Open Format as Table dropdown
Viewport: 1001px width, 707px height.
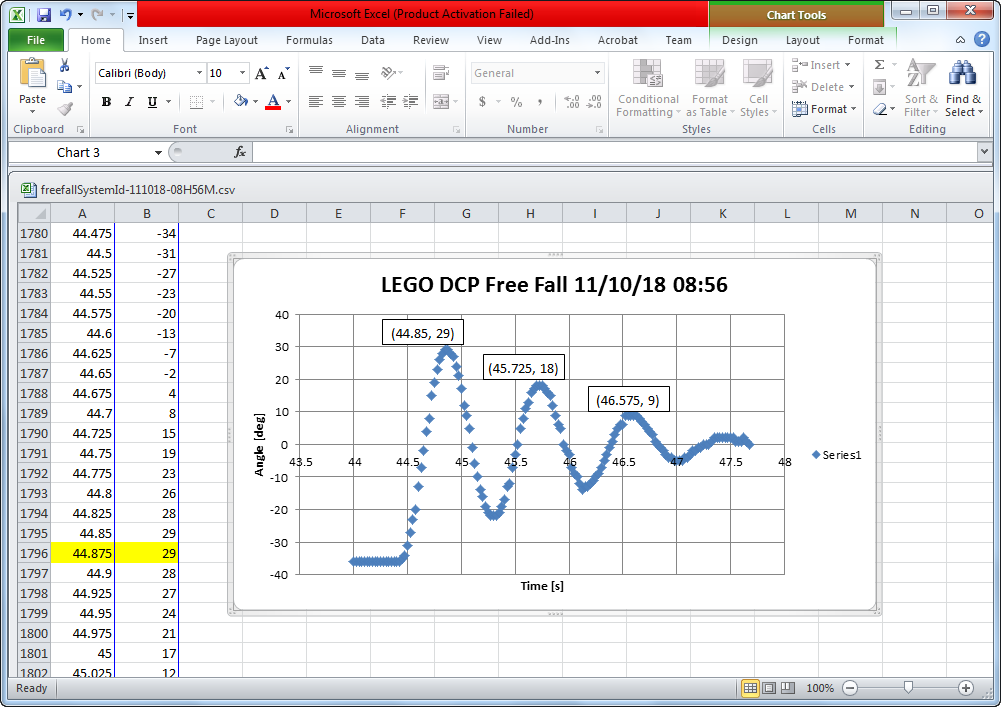710,88
